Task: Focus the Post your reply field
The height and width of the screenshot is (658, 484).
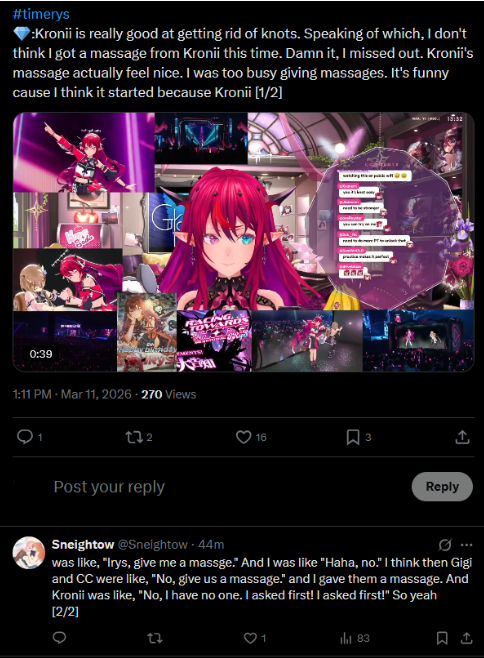Action: (227, 487)
